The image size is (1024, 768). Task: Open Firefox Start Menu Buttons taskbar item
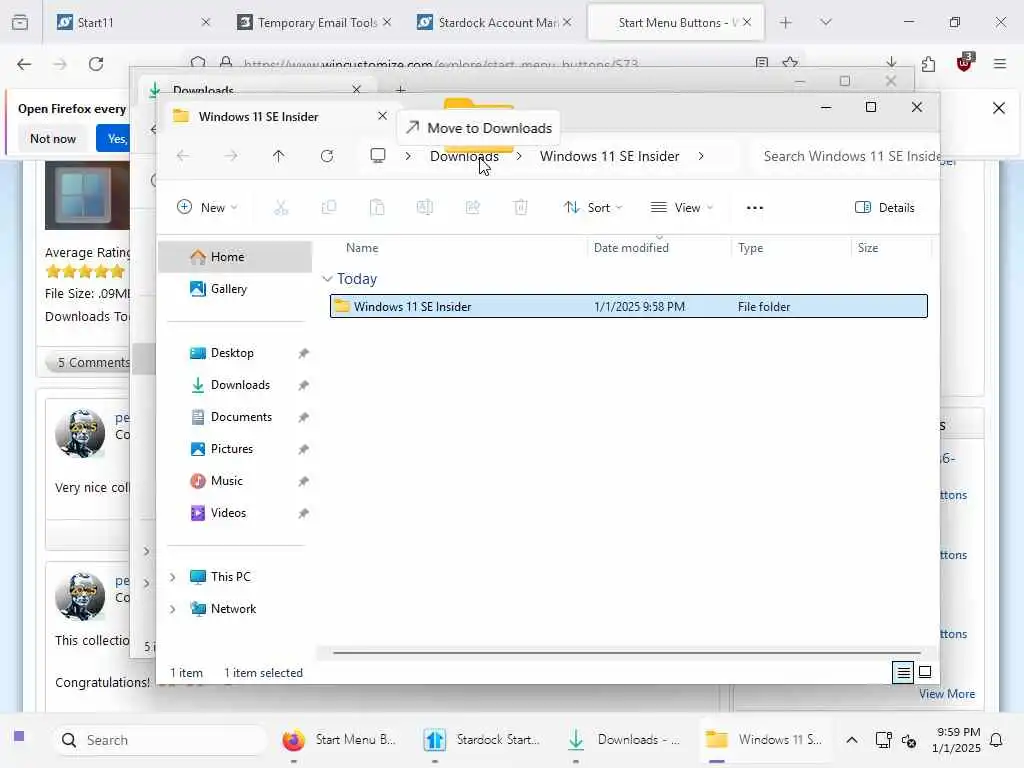click(341, 740)
